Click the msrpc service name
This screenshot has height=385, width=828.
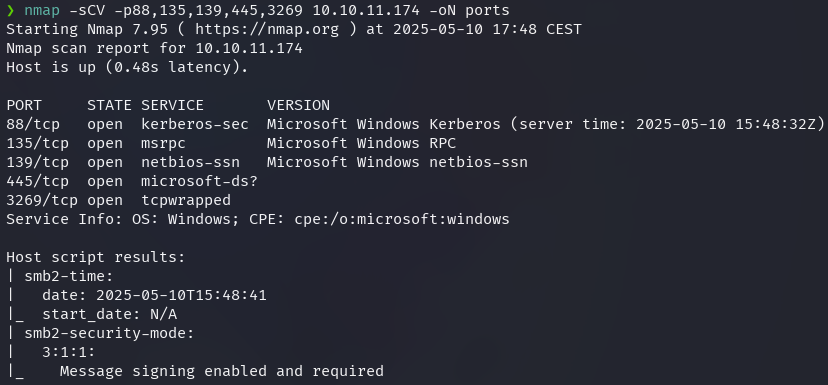click(x=163, y=144)
